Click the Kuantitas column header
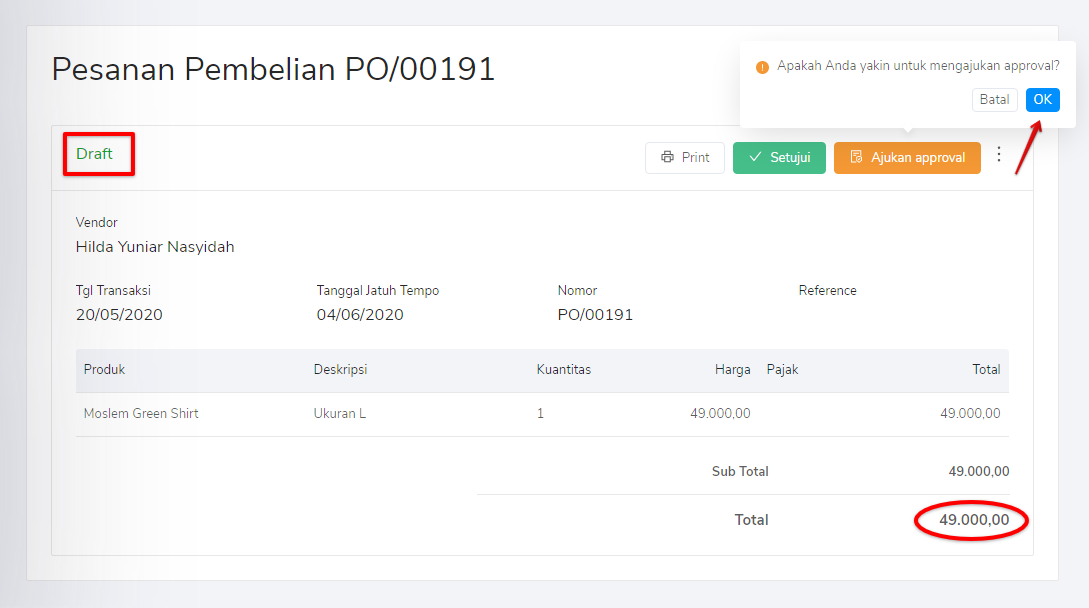Viewport: 1089px width, 608px height. pos(564,369)
